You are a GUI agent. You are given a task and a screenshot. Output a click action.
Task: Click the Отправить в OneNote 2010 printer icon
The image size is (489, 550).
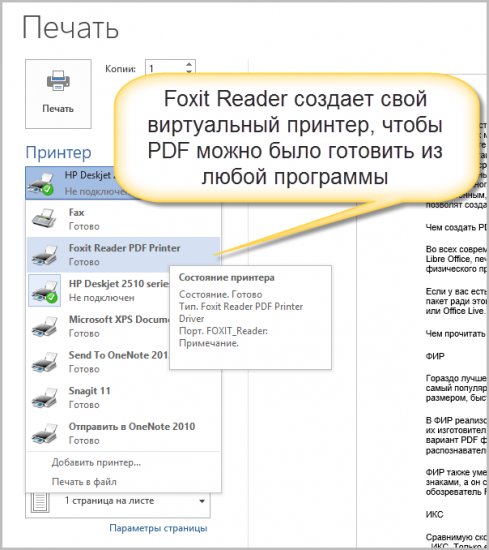[x=44, y=434]
